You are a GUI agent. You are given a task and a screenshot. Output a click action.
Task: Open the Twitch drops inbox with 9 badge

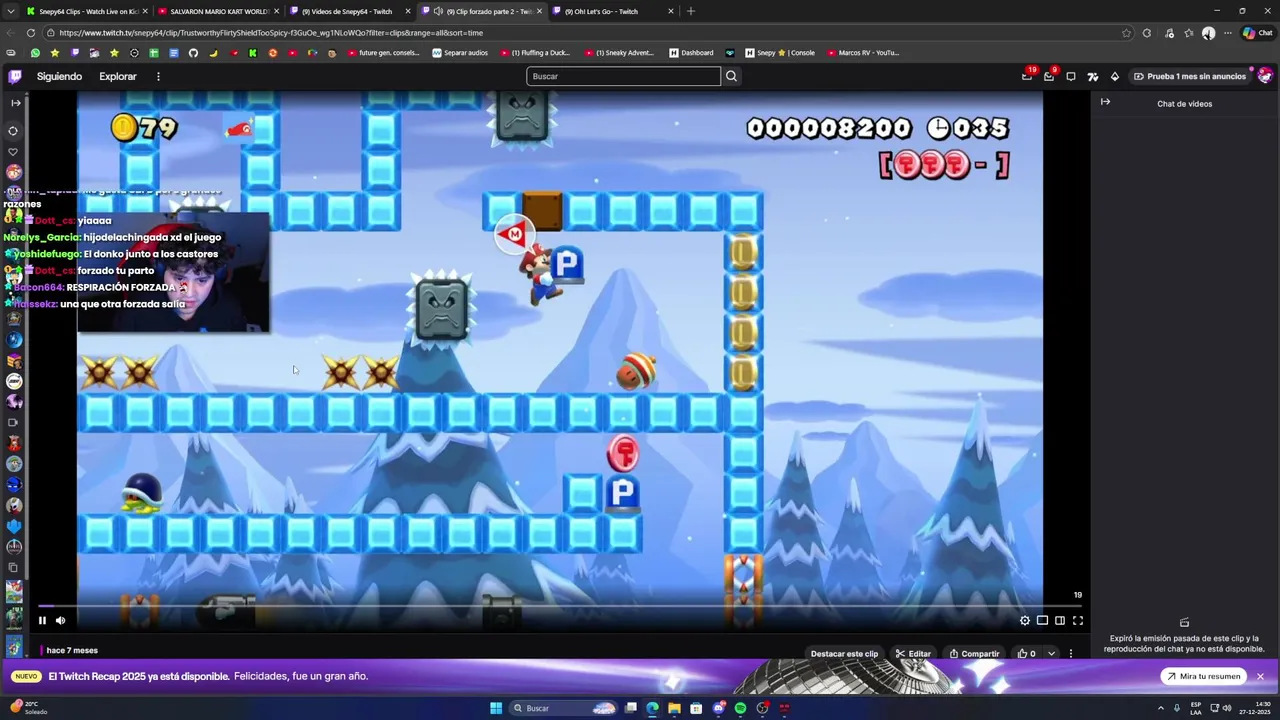click(x=1049, y=76)
